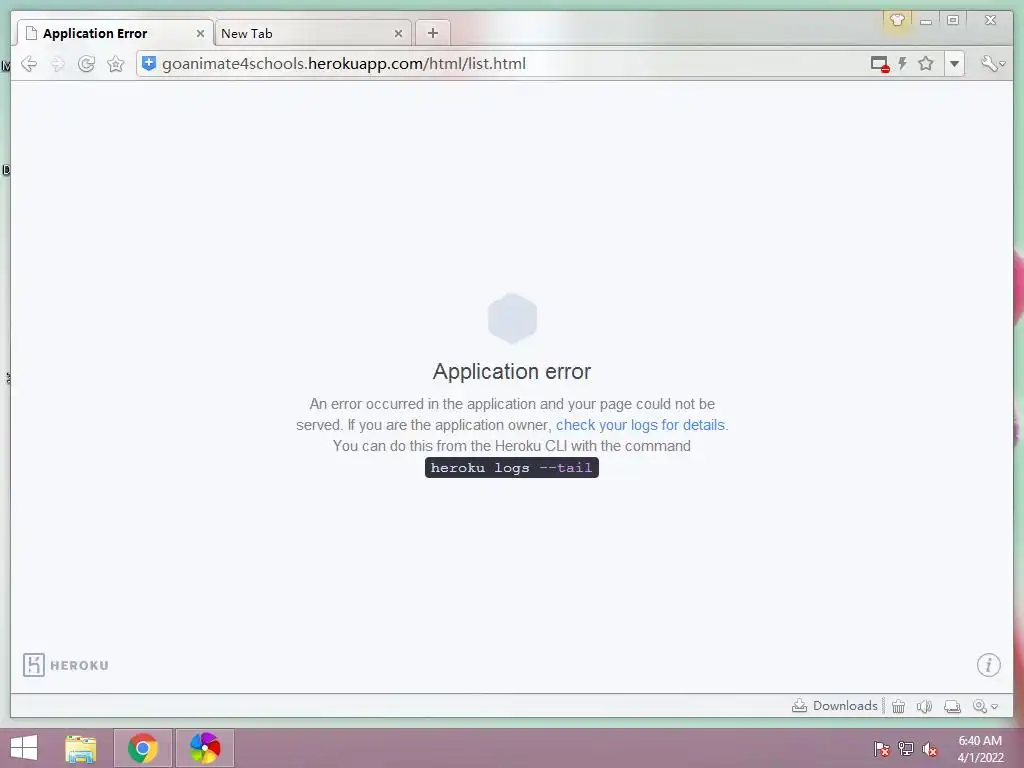Open File Explorer from the taskbar

click(x=80, y=748)
